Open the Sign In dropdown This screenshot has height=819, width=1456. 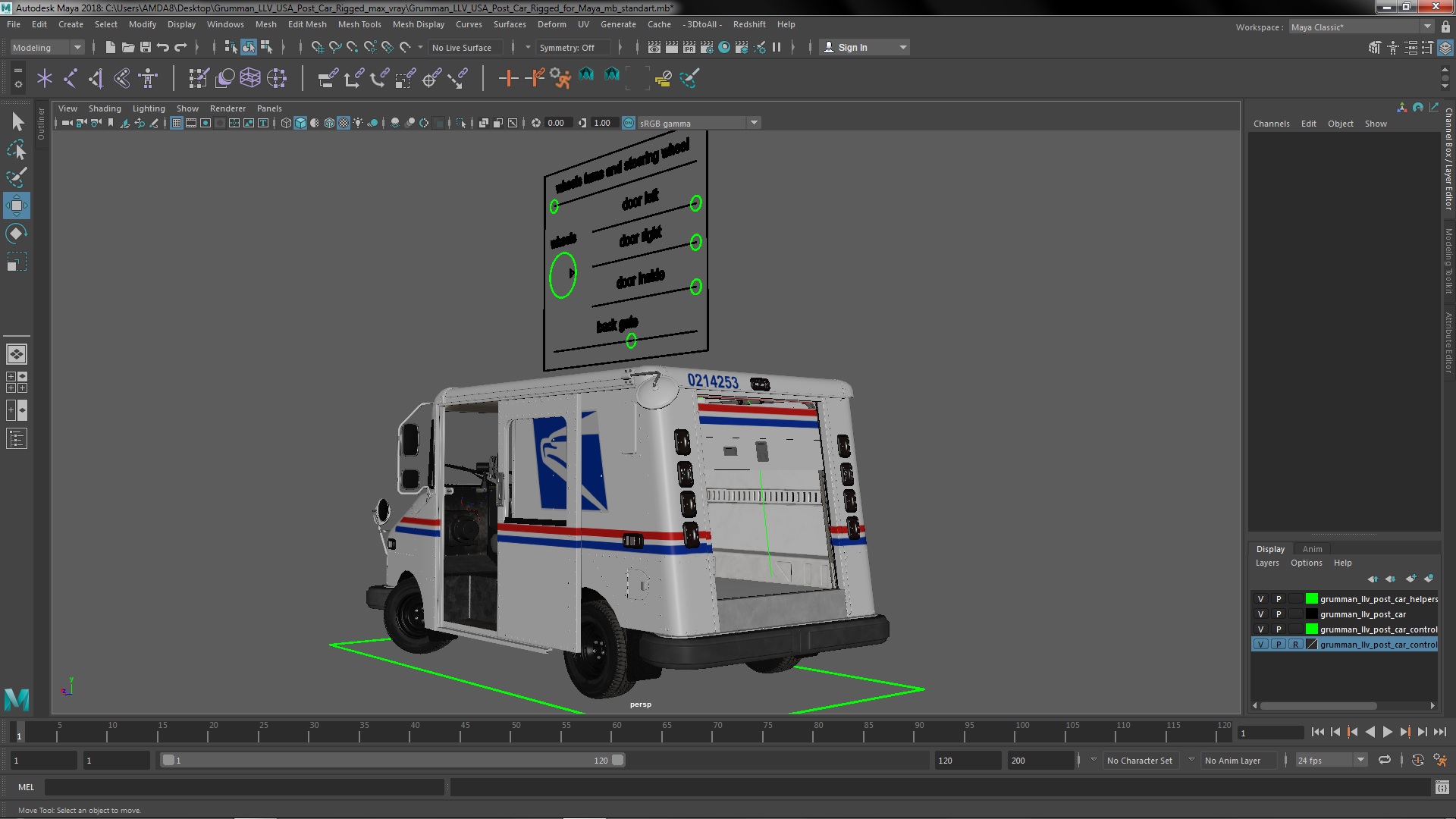865,47
